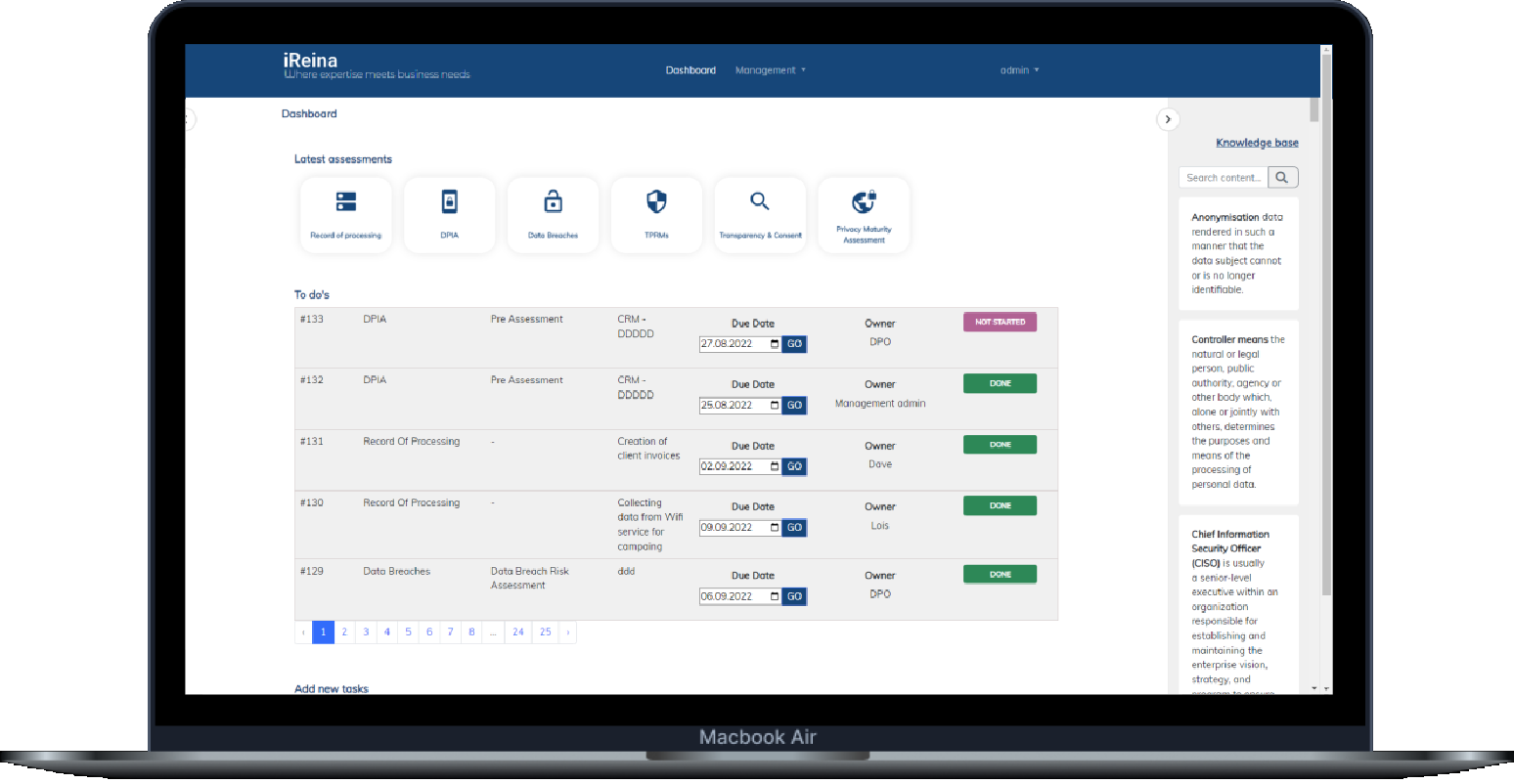The width and height of the screenshot is (1514, 784).
Task: Open calendar picker for due date 06.09.2022
Action: pos(775,596)
